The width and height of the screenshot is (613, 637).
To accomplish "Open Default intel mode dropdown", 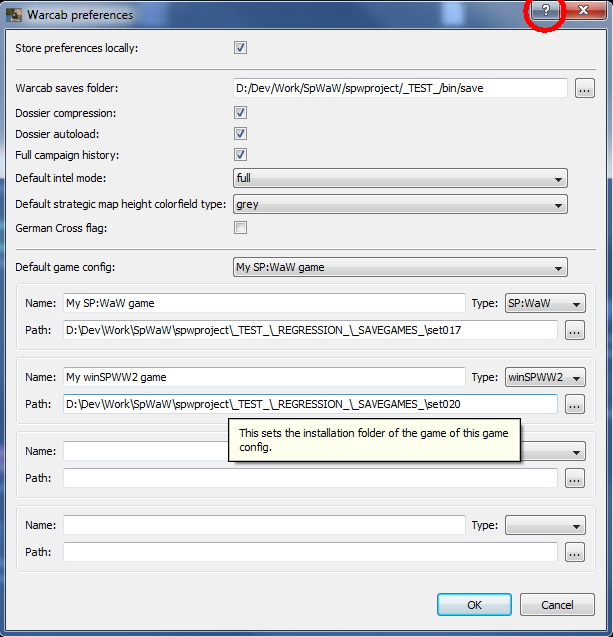I will pyautogui.click(x=399, y=179).
